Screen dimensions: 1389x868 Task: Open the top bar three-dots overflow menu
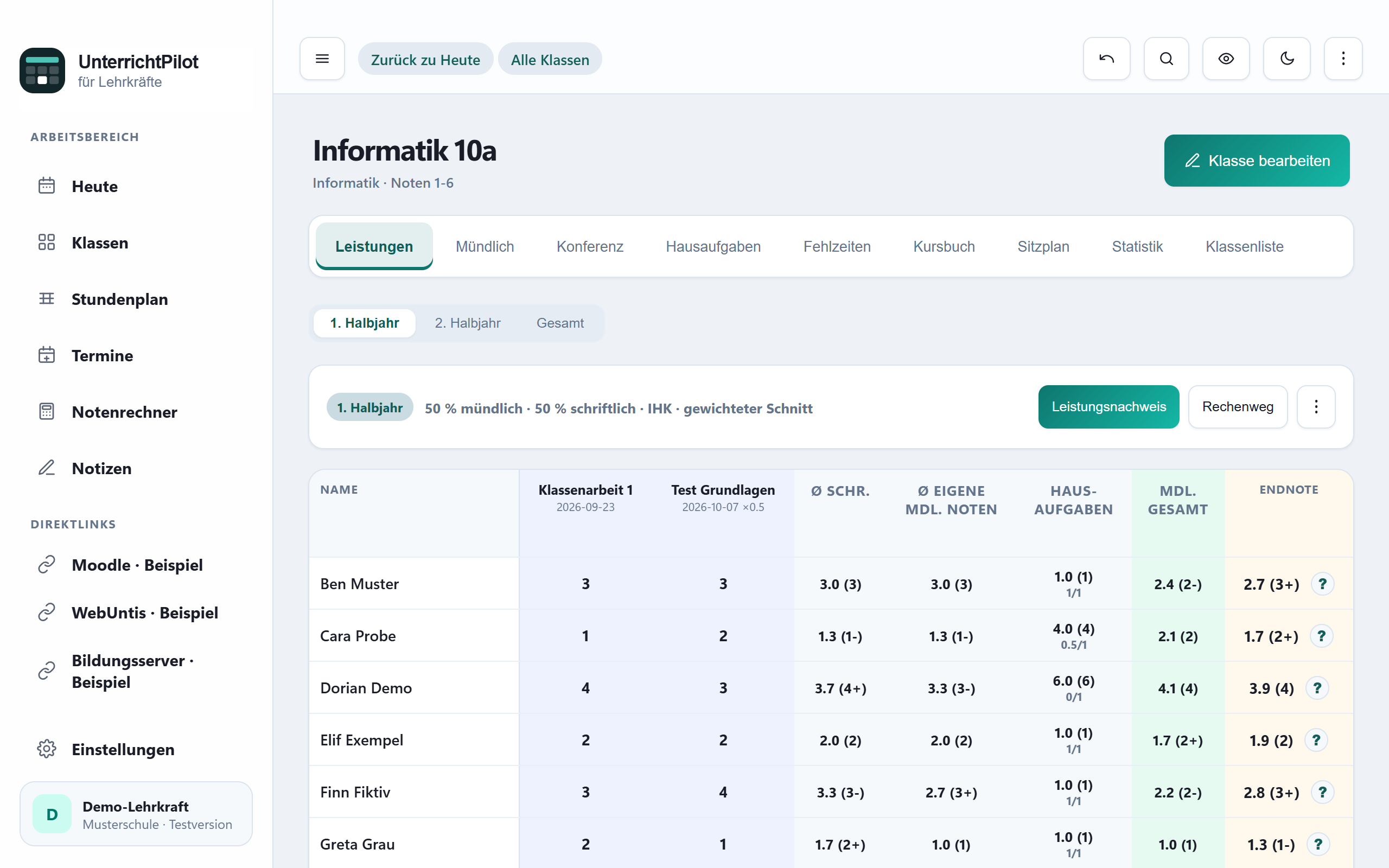coord(1342,59)
